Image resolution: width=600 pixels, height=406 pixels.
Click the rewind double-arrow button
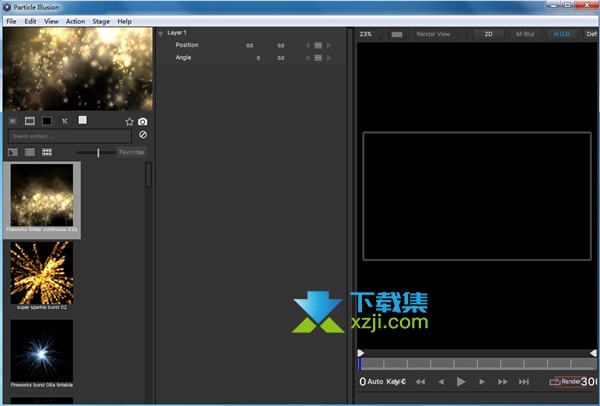[x=420, y=382]
